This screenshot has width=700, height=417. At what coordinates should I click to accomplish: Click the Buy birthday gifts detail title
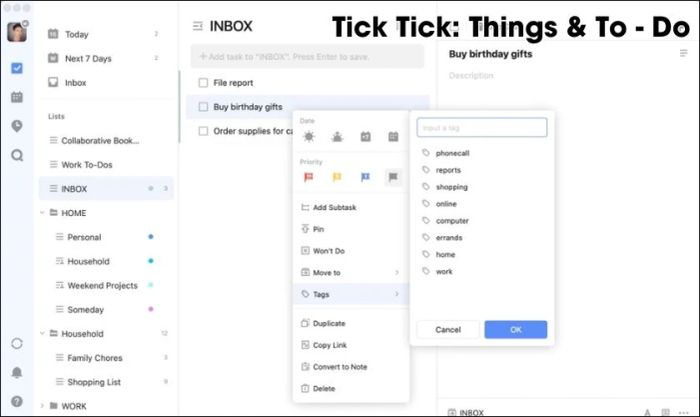tap(490, 54)
